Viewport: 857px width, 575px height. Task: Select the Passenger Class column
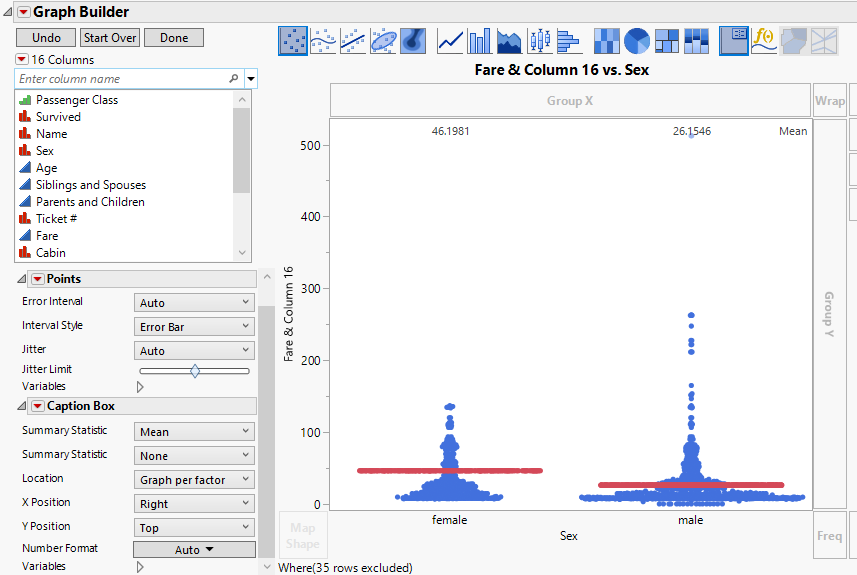point(77,100)
